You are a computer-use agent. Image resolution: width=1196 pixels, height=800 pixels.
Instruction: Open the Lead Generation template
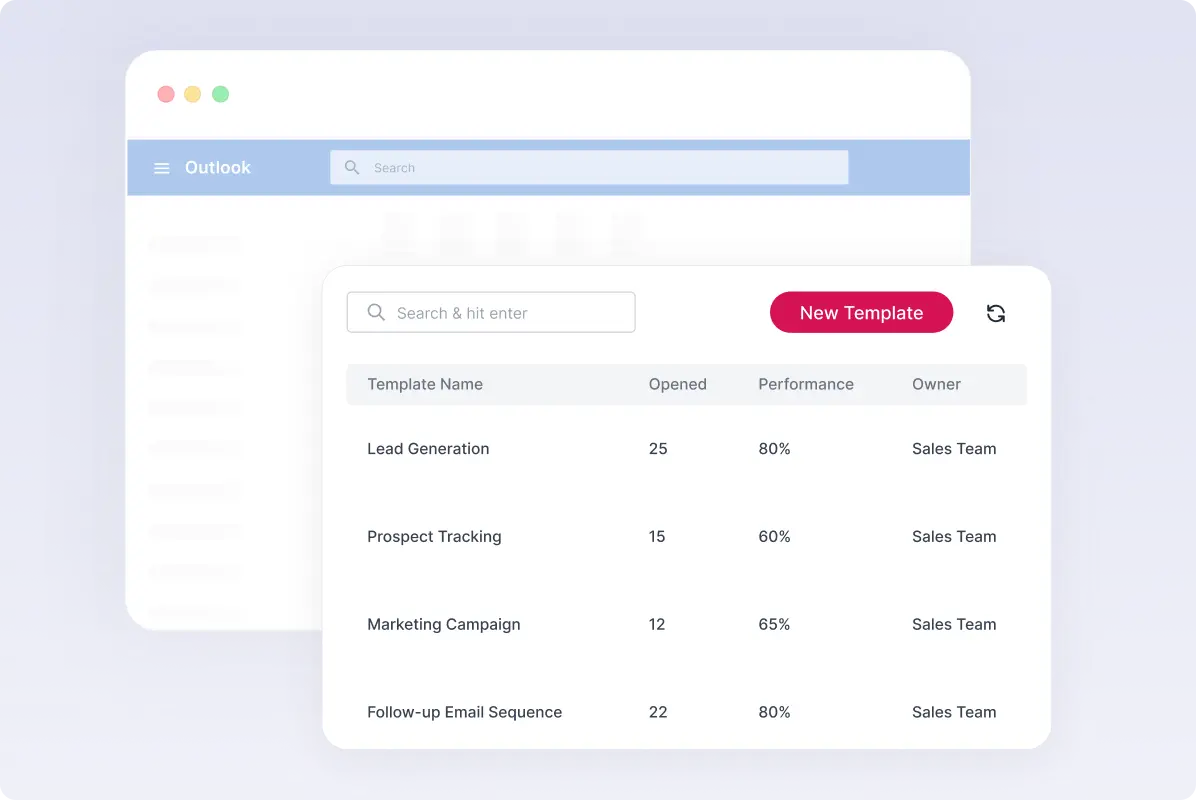(428, 449)
